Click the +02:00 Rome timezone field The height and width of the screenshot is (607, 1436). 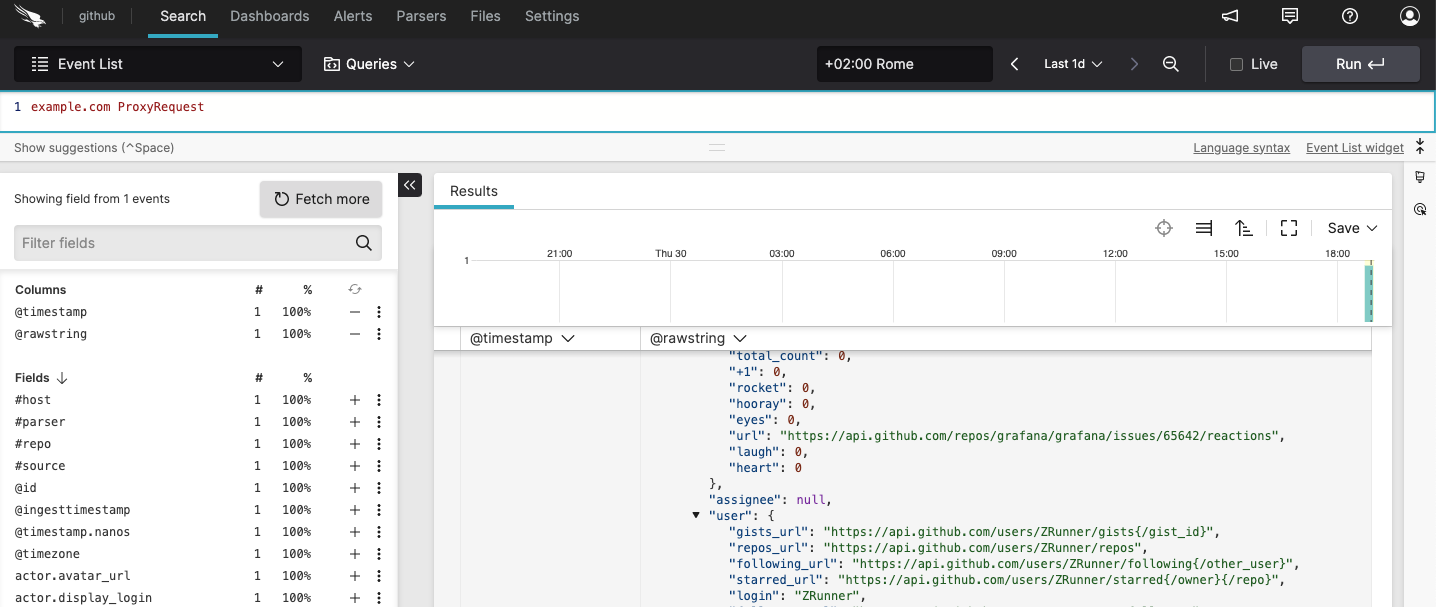pyautogui.click(x=904, y=63)
